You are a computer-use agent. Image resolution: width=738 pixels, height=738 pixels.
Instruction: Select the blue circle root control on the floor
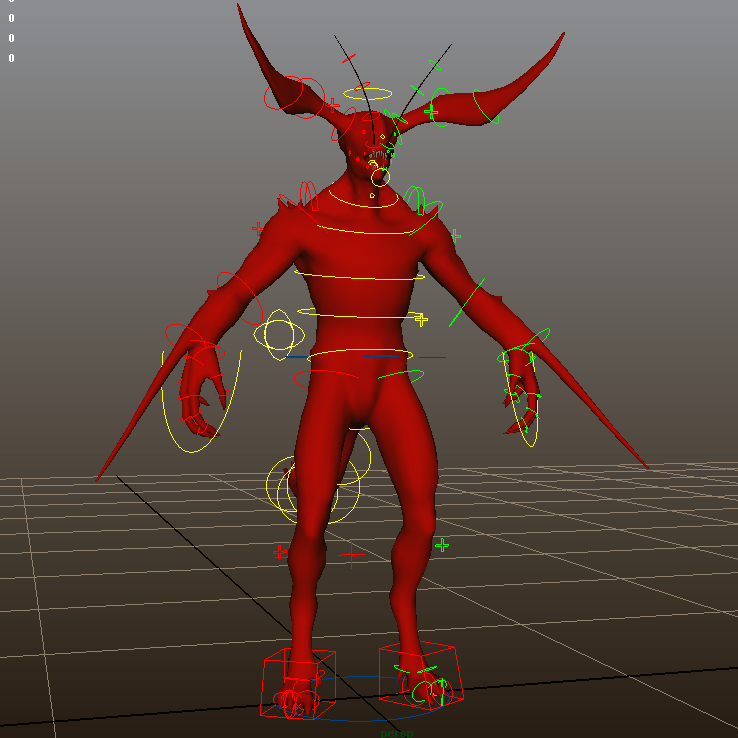click(x=360, y=699)
